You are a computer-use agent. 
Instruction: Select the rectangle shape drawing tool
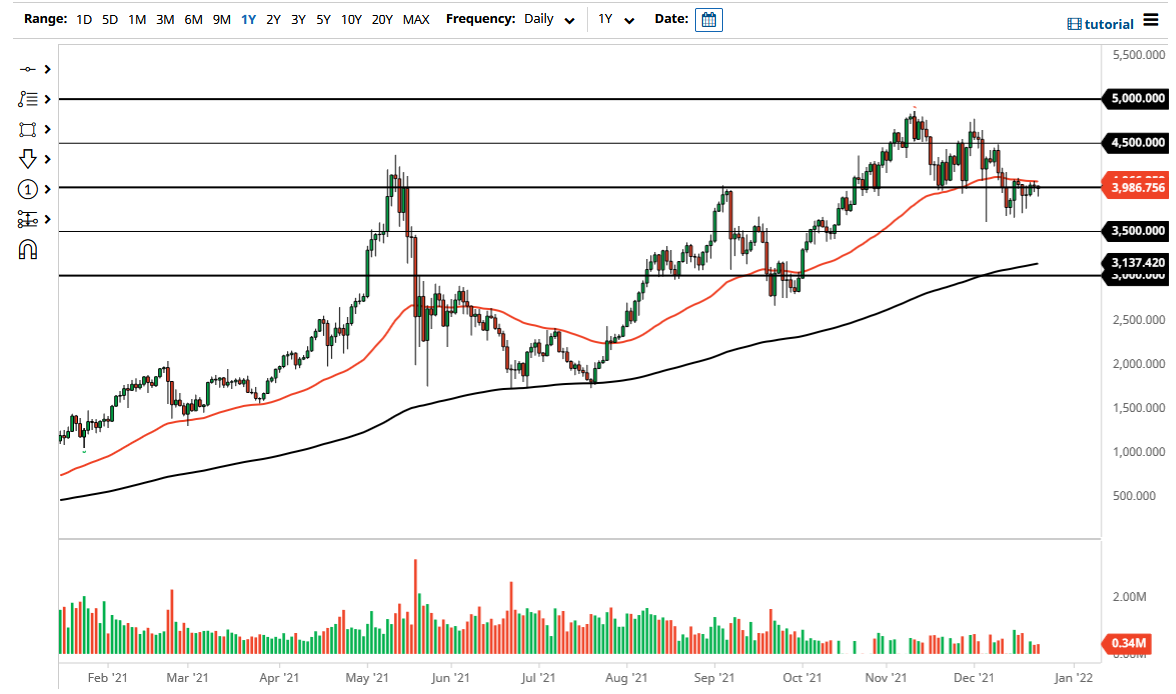(x=28, y=129)
